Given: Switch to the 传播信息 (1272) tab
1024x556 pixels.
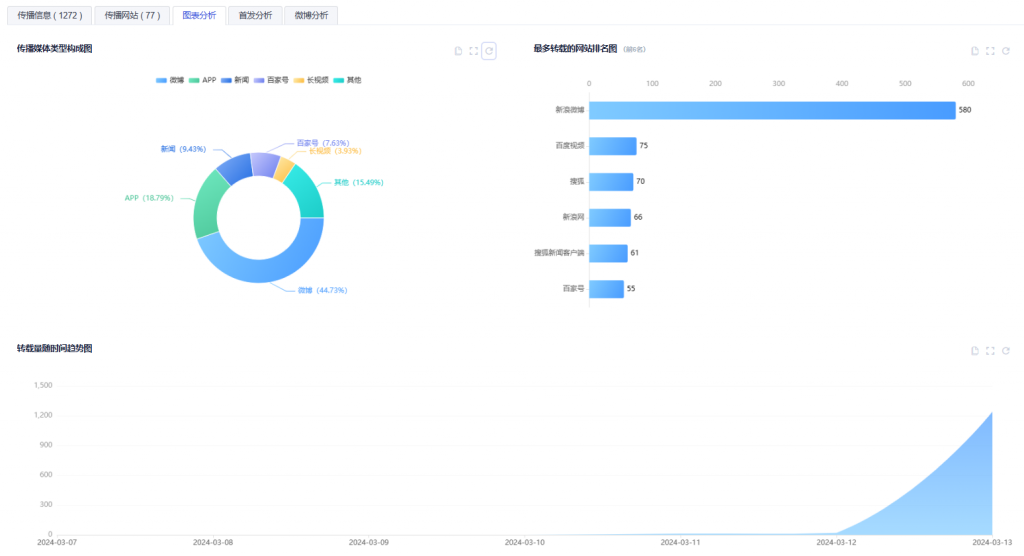Looking at the screenshot, I should pos(48,15).
